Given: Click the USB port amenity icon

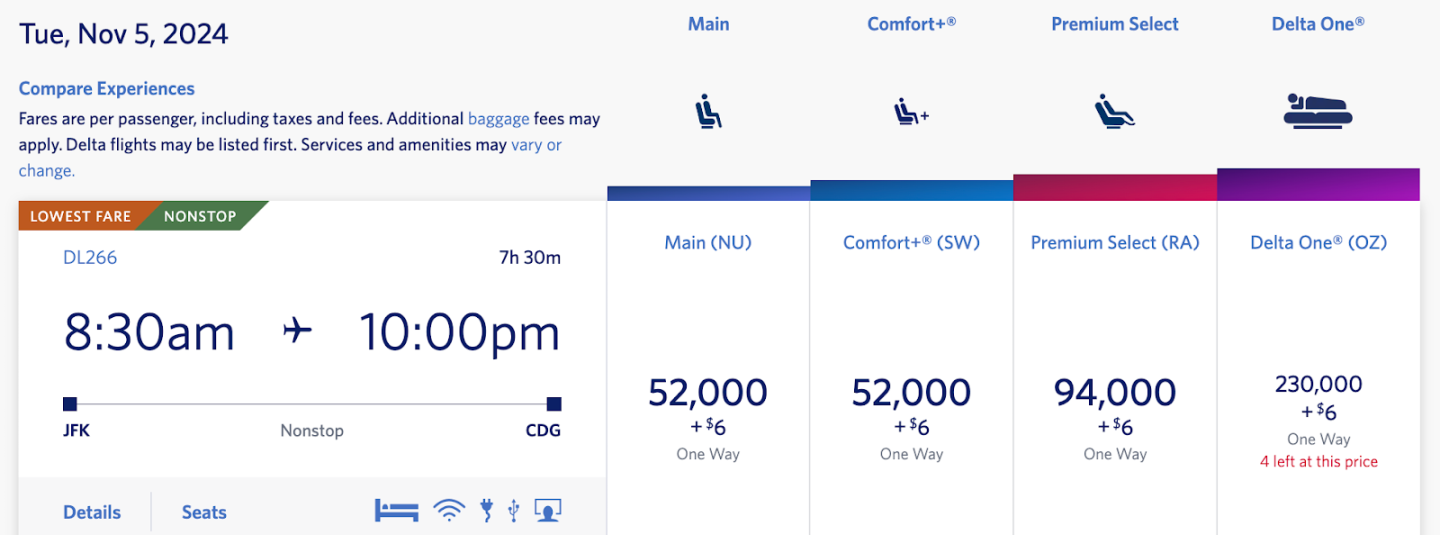Looking at the screenshot, I should [x=513, y=511].
